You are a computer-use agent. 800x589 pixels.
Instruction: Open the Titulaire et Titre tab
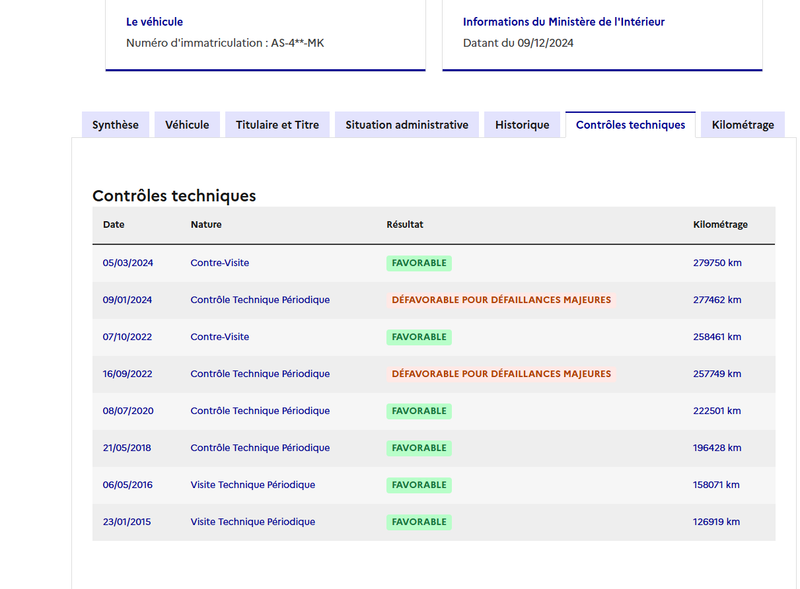[x=278, y=125]
